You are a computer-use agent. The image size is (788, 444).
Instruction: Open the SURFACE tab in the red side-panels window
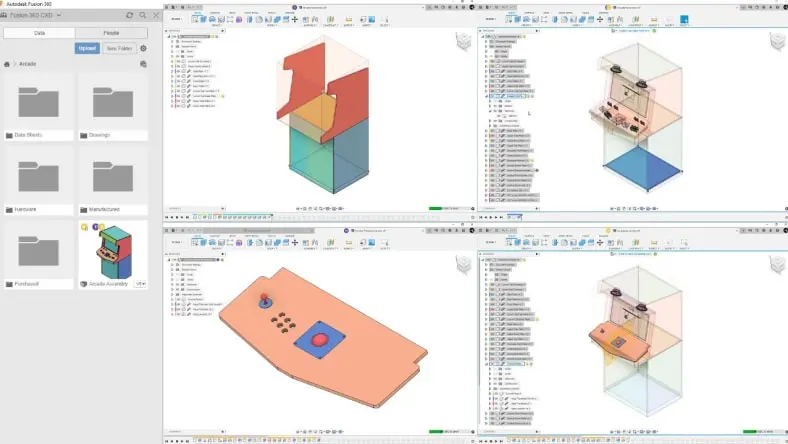pyautogui.click(x=215, y=13)
